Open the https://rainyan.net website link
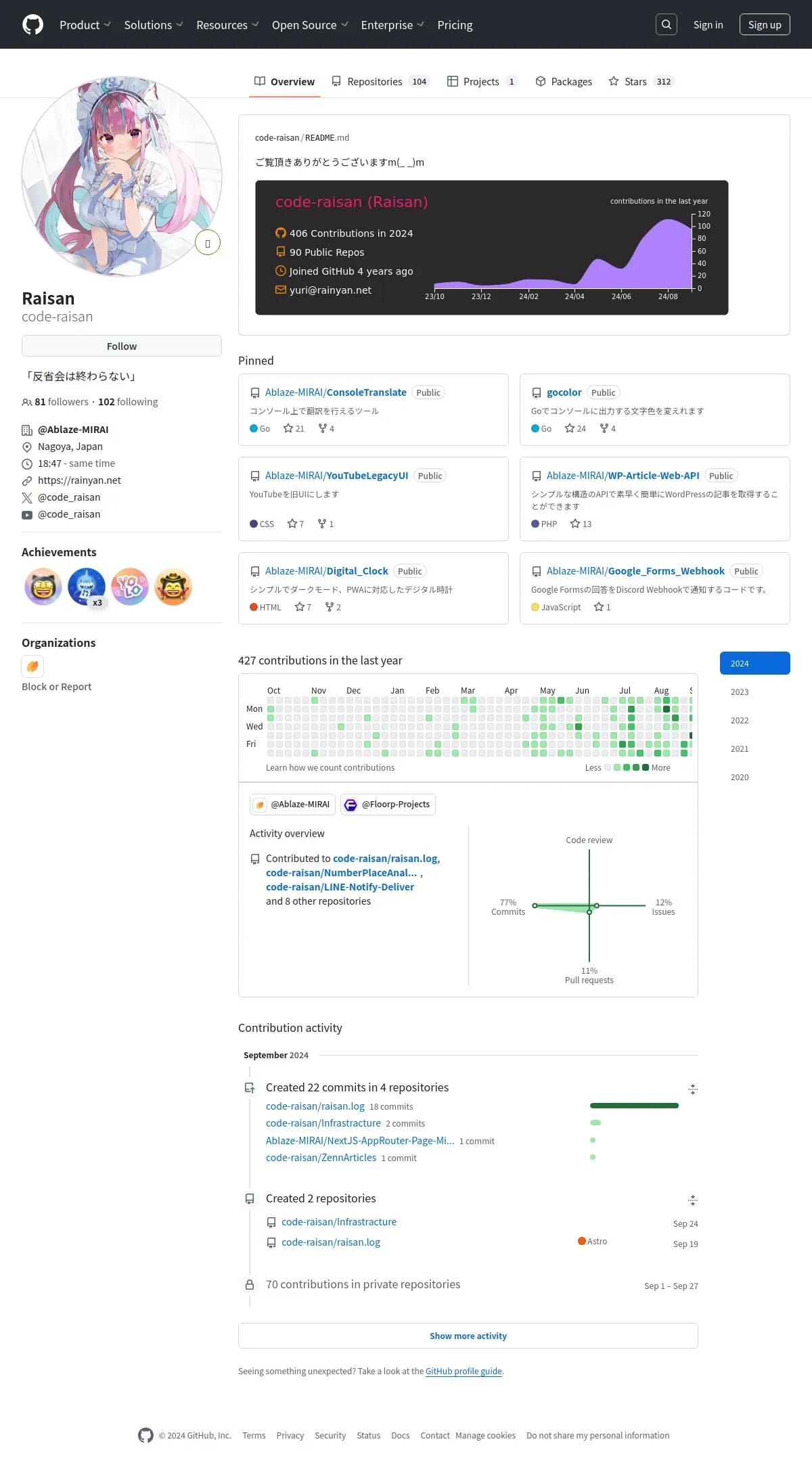The width and height of the screenshot is (812, 1471). [x=79, y=480]
